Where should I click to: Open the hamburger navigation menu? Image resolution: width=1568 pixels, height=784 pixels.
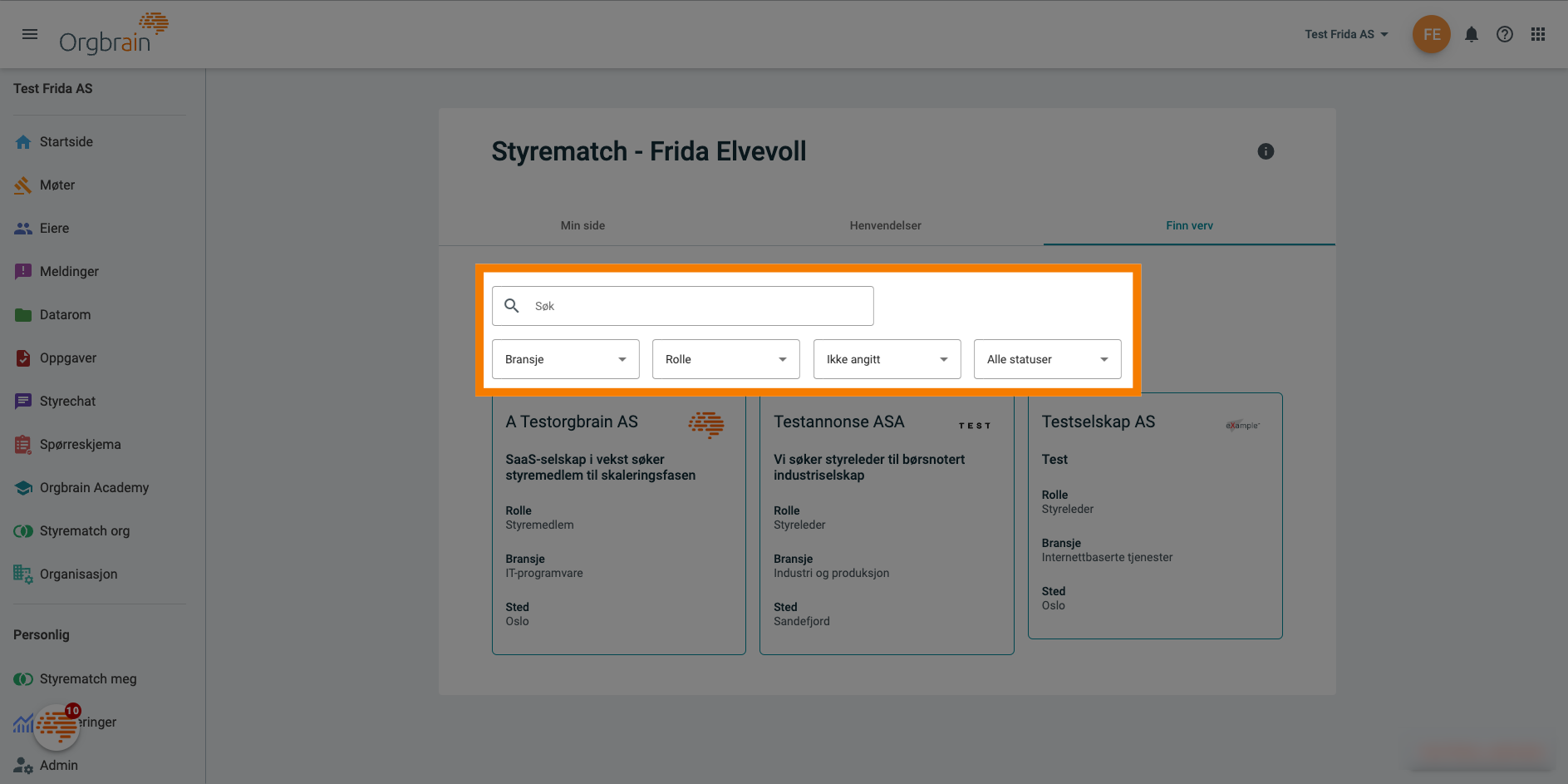(x=30, y=34)
